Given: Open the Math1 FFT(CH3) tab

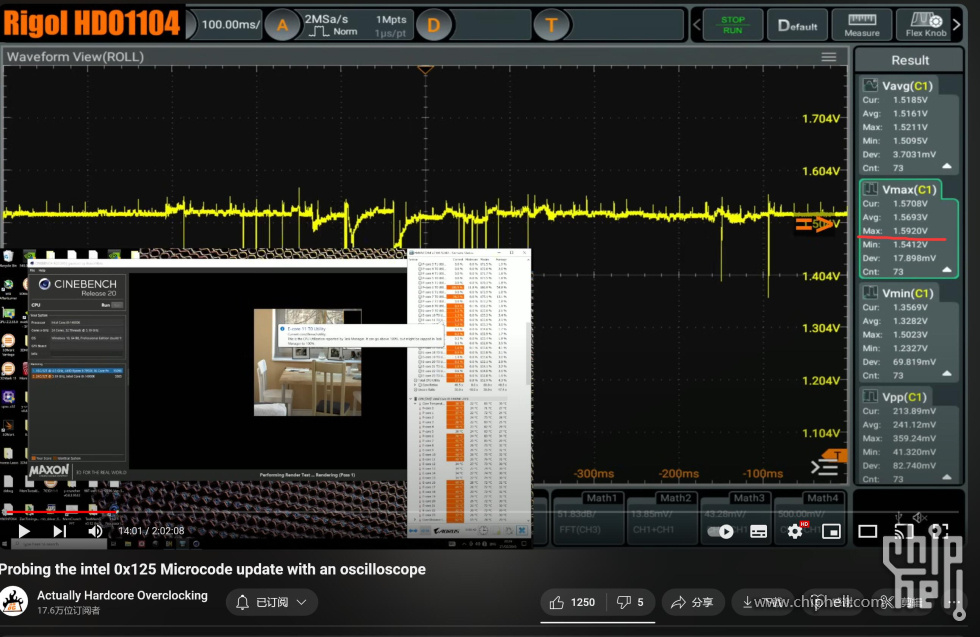Looking at the screenshot, I should pyautogui.click(x=588, y=518).
